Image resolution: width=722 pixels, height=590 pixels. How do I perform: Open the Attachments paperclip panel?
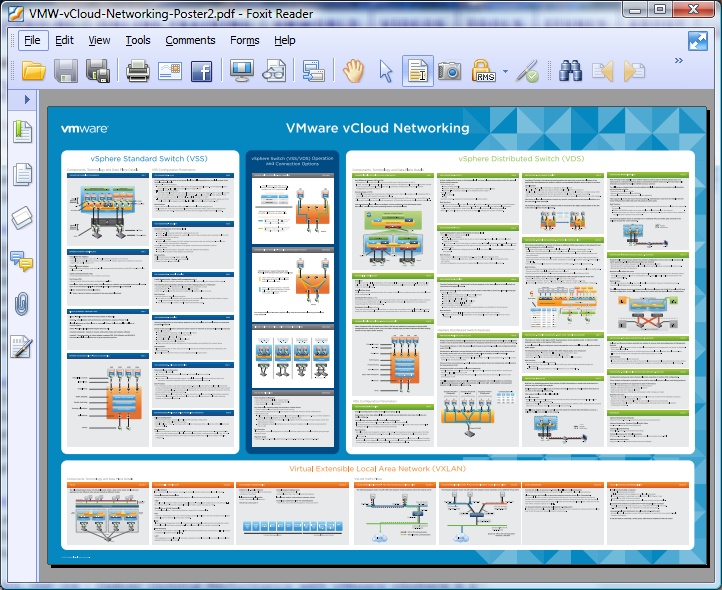pos(22,304)
